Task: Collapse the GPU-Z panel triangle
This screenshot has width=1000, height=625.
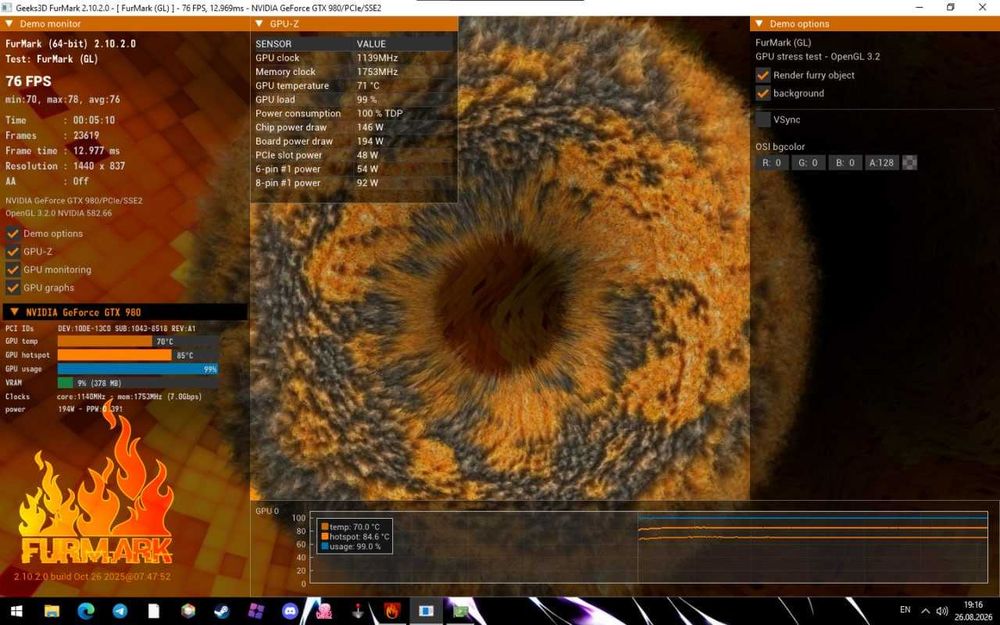Action: pos(259,24)
